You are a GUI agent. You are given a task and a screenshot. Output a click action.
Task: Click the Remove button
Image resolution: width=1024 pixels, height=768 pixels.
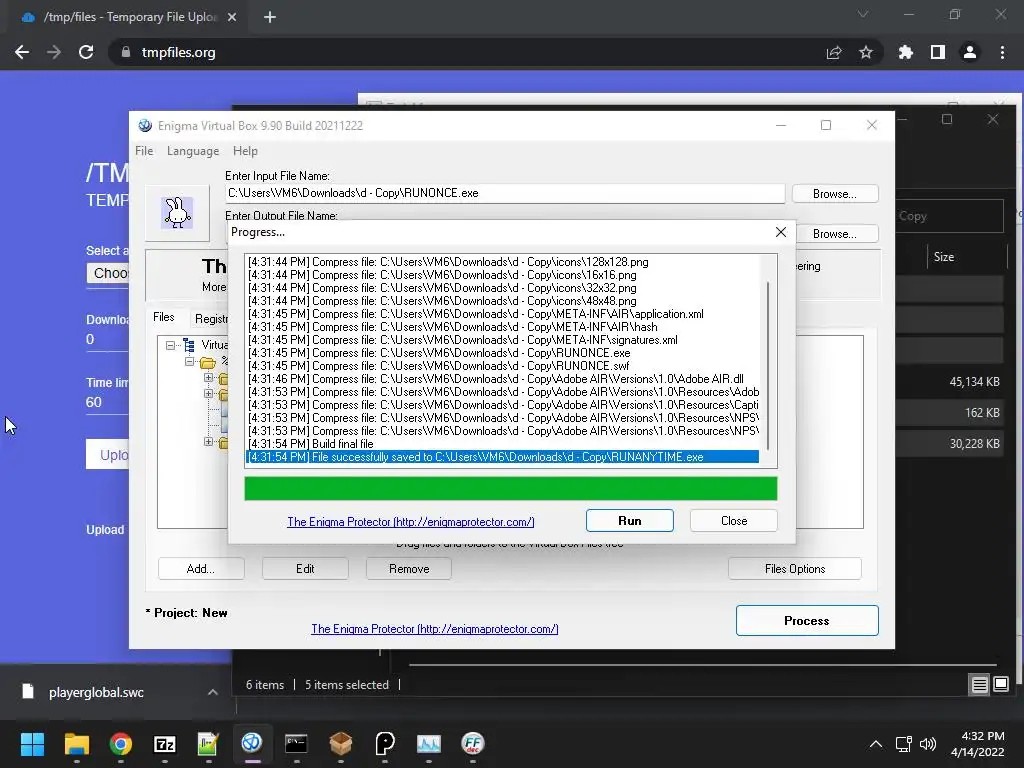409,569
